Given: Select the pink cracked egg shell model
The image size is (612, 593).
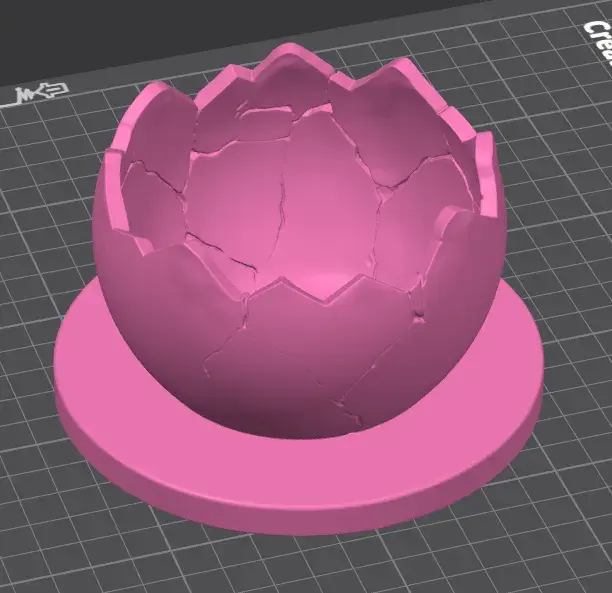Looking at the screenshot, I should point(299,289).
